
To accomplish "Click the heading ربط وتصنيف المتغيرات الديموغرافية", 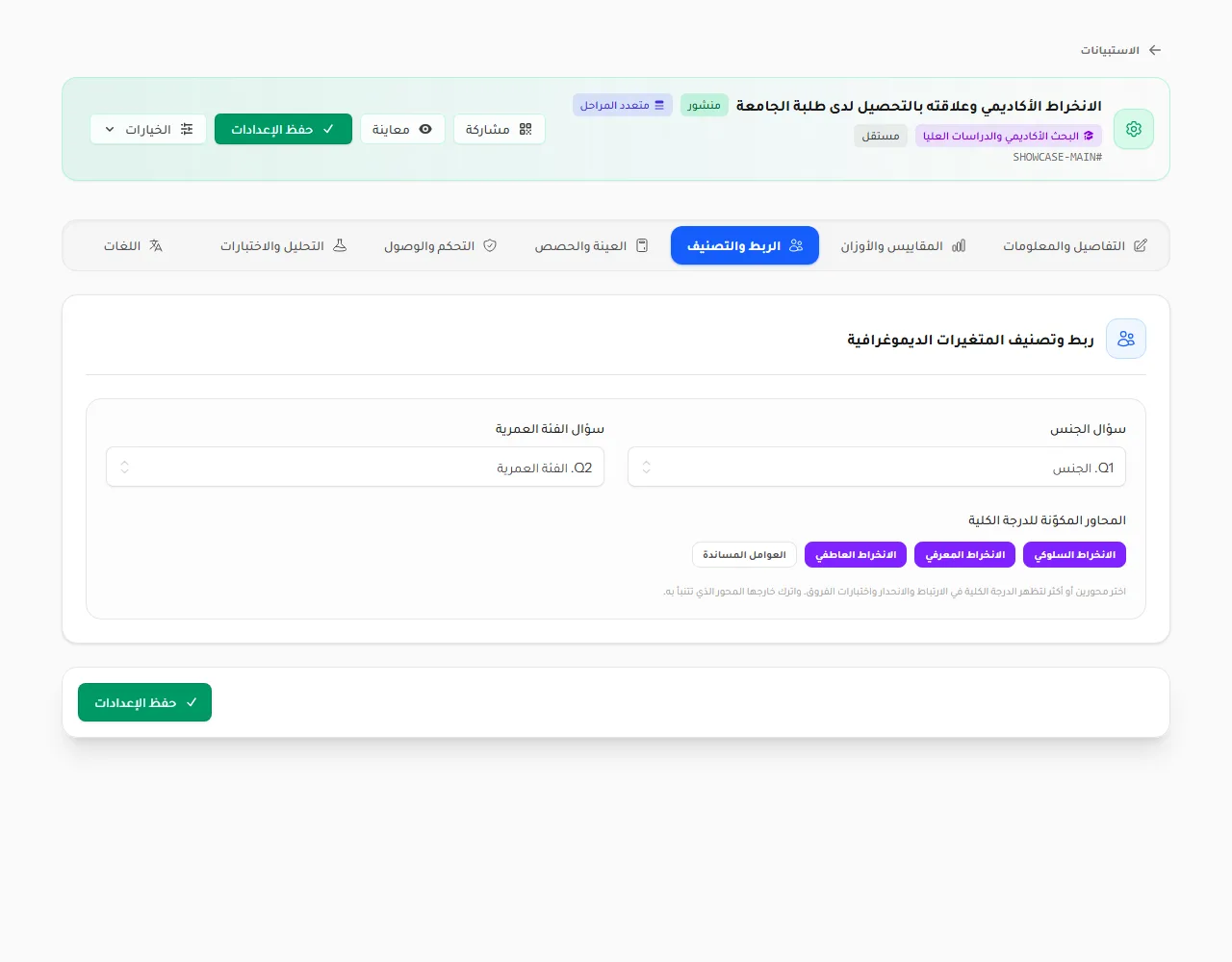I will (x=970, y=339).
